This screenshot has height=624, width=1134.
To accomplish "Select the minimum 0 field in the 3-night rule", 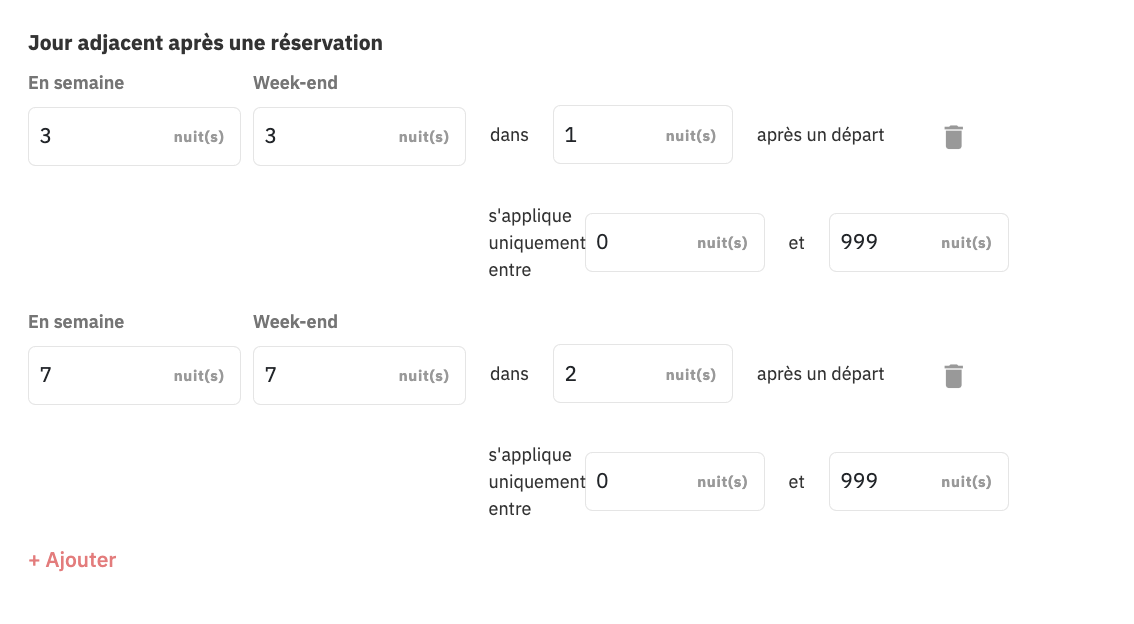I will pyautogui.click(x=675, y=242).
